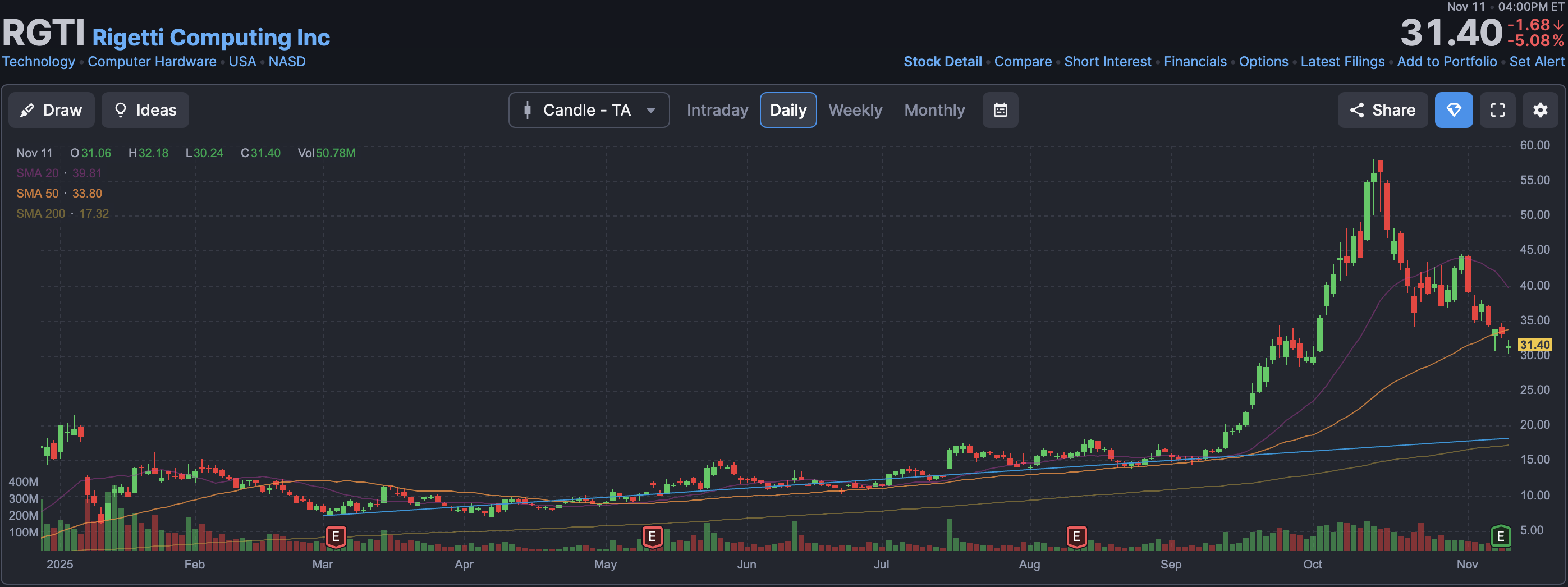Click the Rigetti Computing Inc company name
Image resolution: width=1568 pixels, height=587 pixels.
[210, 38]
